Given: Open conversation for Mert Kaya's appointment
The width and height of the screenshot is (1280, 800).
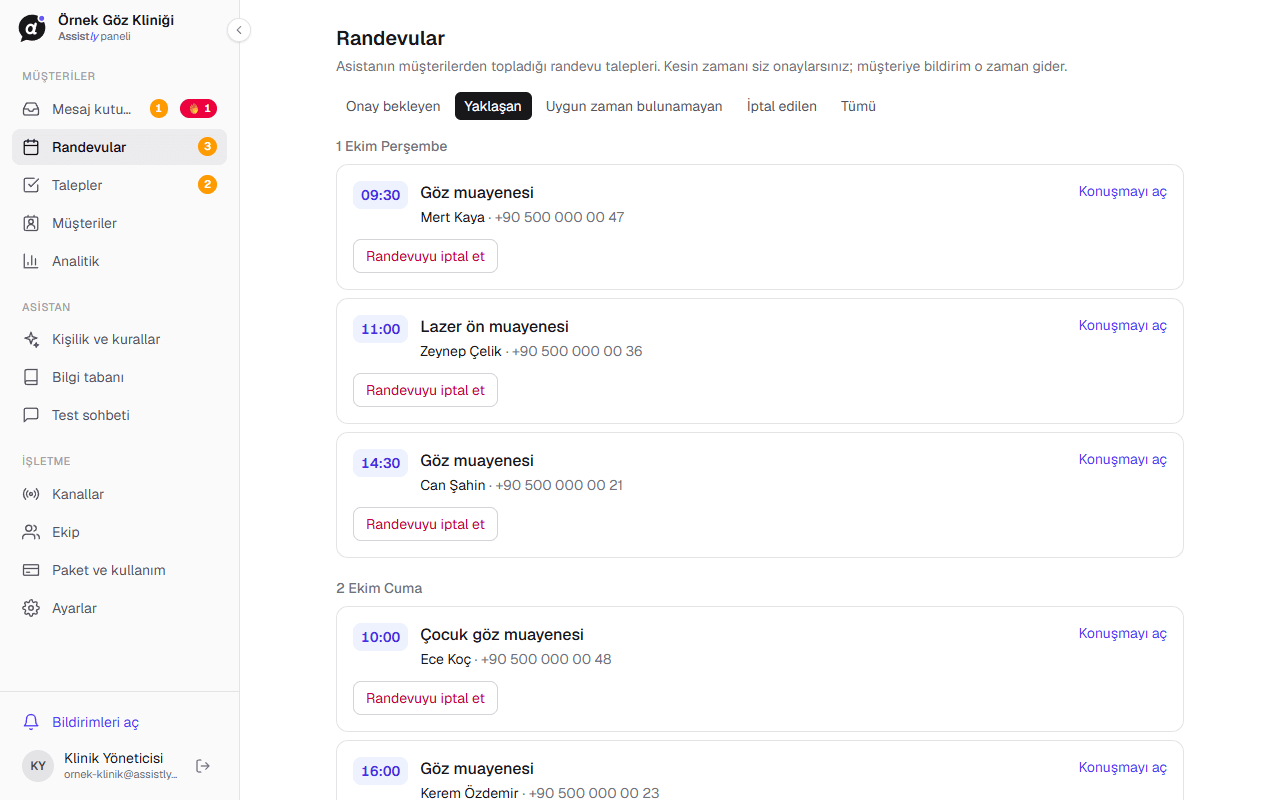Looking at the screenshot, I should (1122, 191).
